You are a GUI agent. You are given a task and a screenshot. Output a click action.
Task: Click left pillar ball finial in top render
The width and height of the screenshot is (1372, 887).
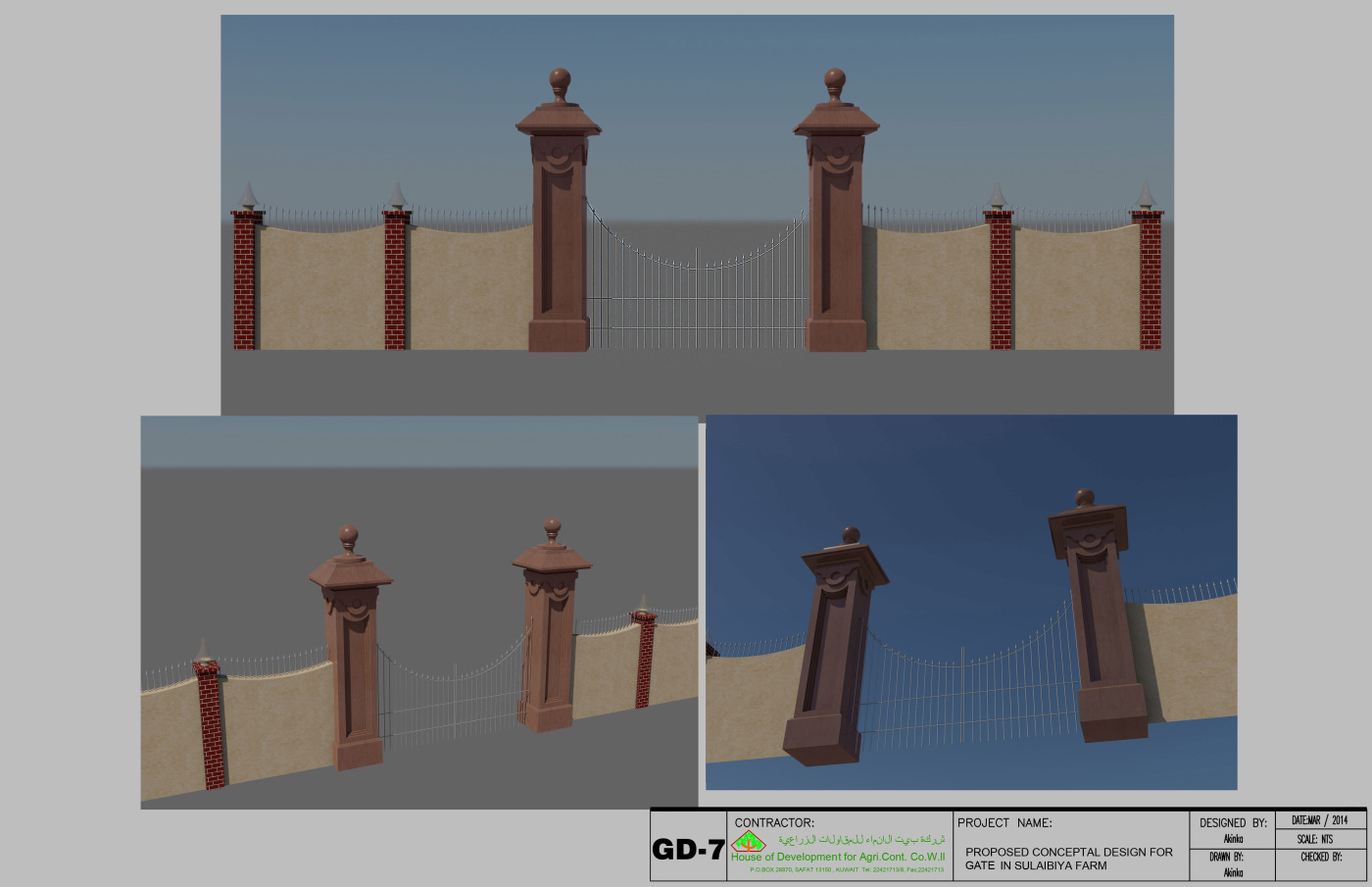point(560,80)
